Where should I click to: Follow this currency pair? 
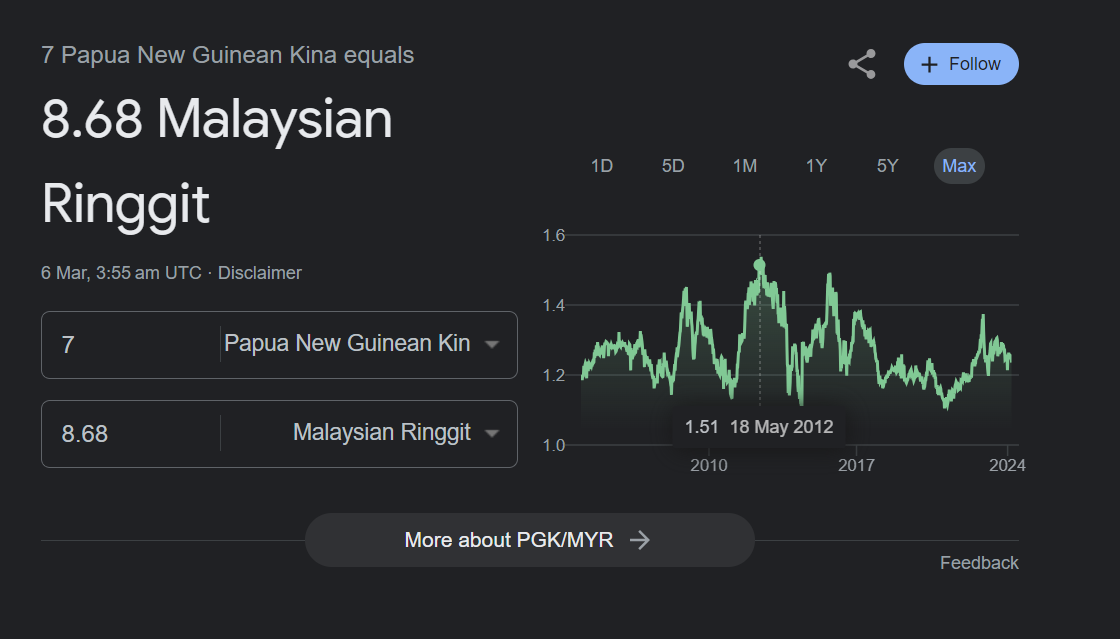click(x=961, y=64)
